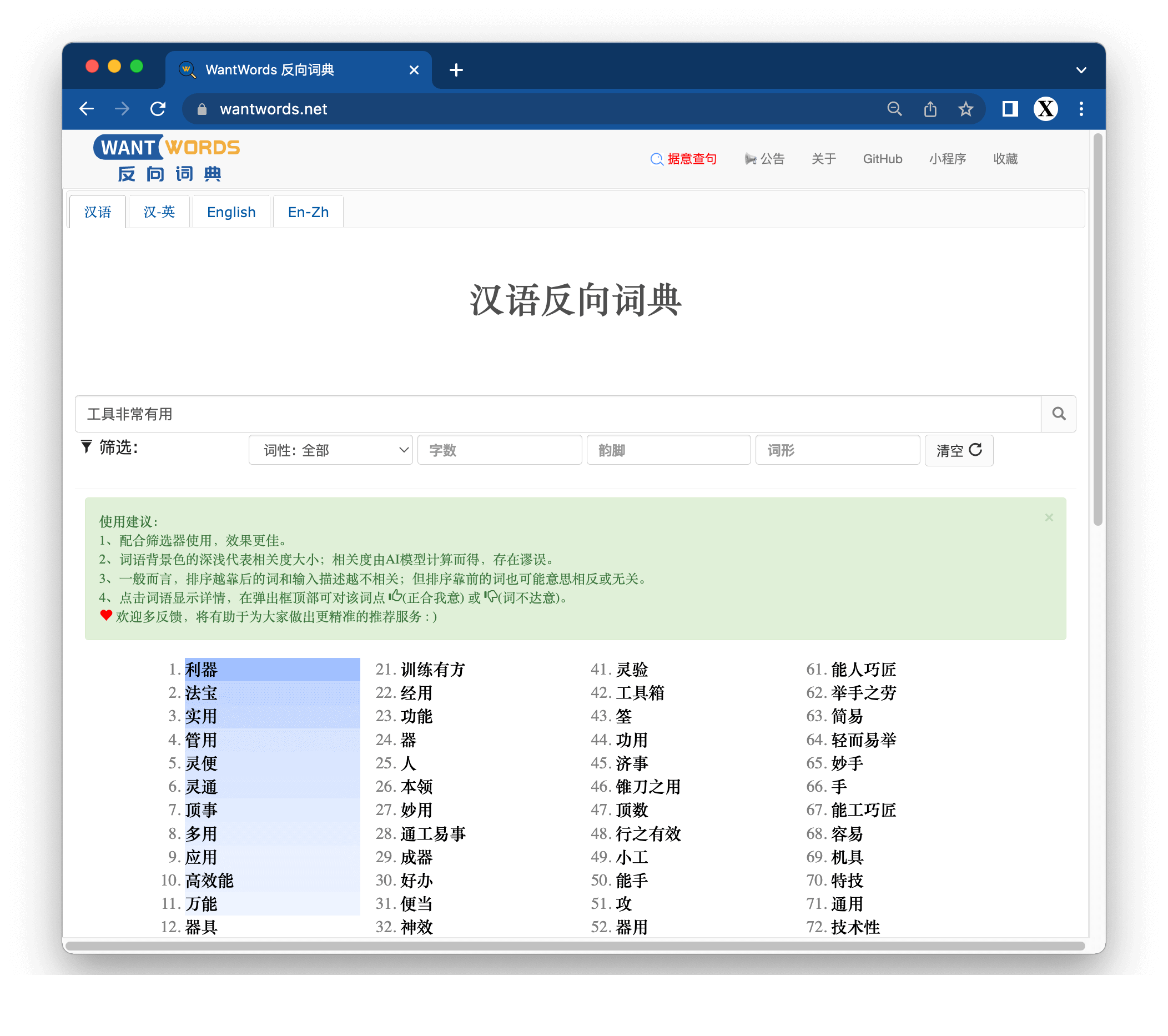
Task: Switch to the 汉语 tab
Action: [98, 212]
